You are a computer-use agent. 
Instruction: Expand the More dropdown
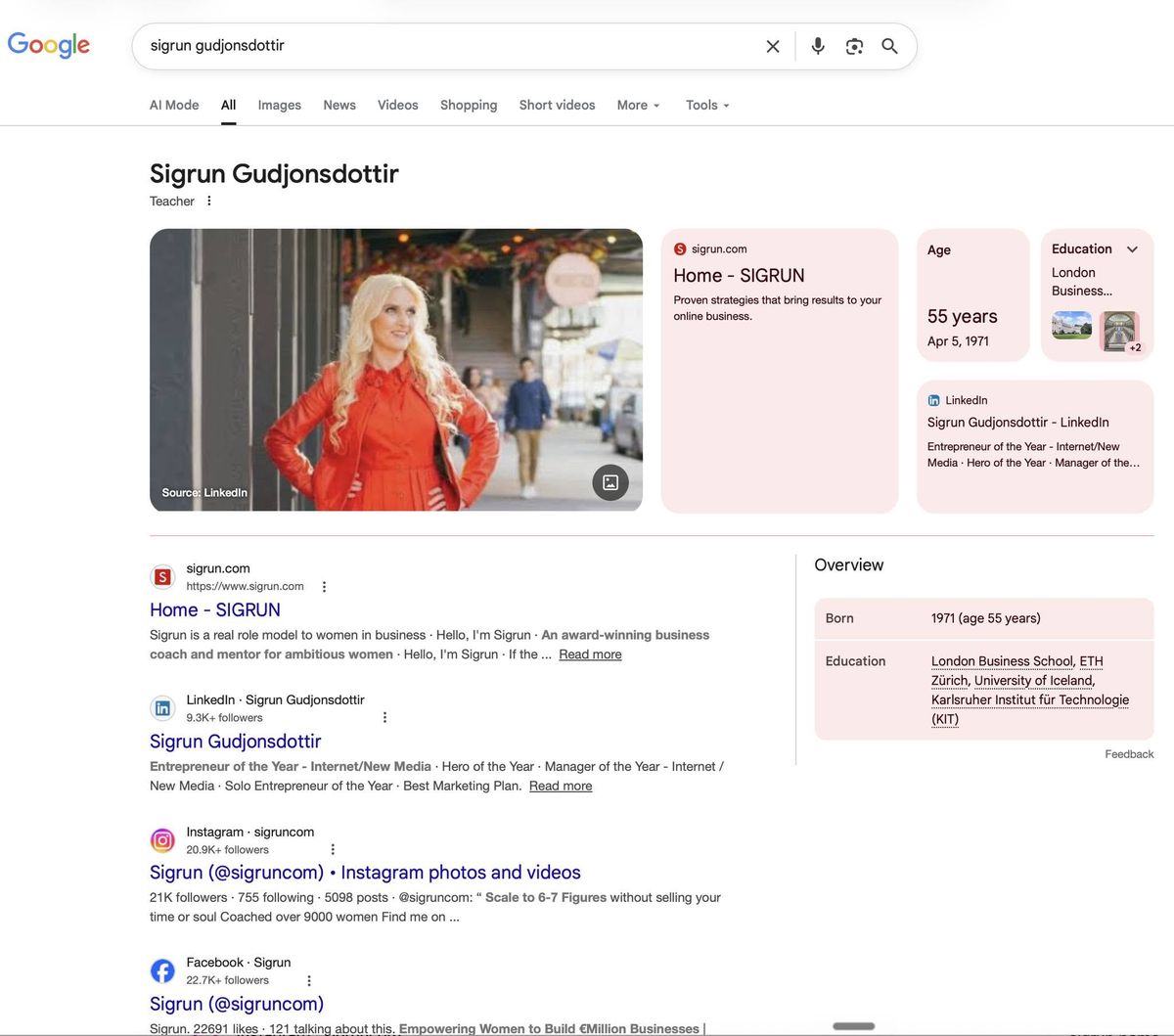click(639, 105)
